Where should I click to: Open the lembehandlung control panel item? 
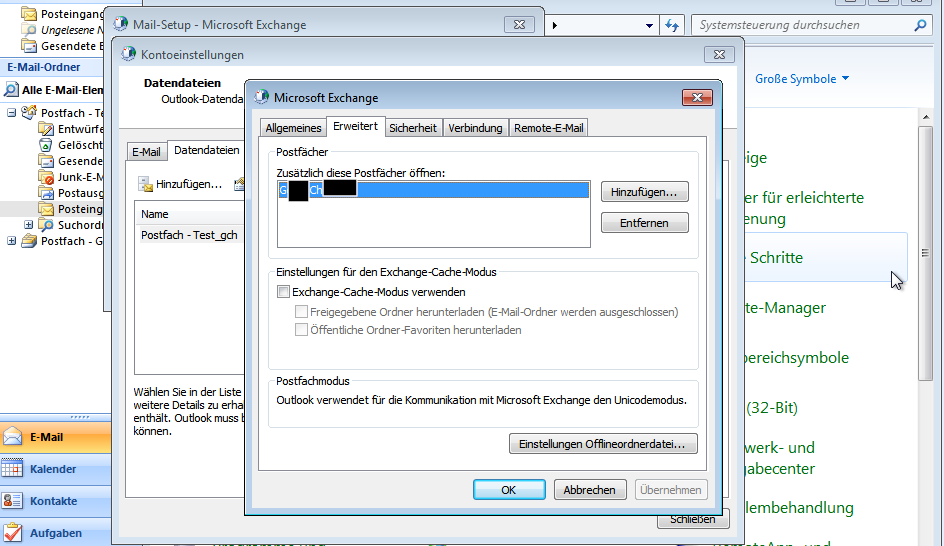coord(800,507)
